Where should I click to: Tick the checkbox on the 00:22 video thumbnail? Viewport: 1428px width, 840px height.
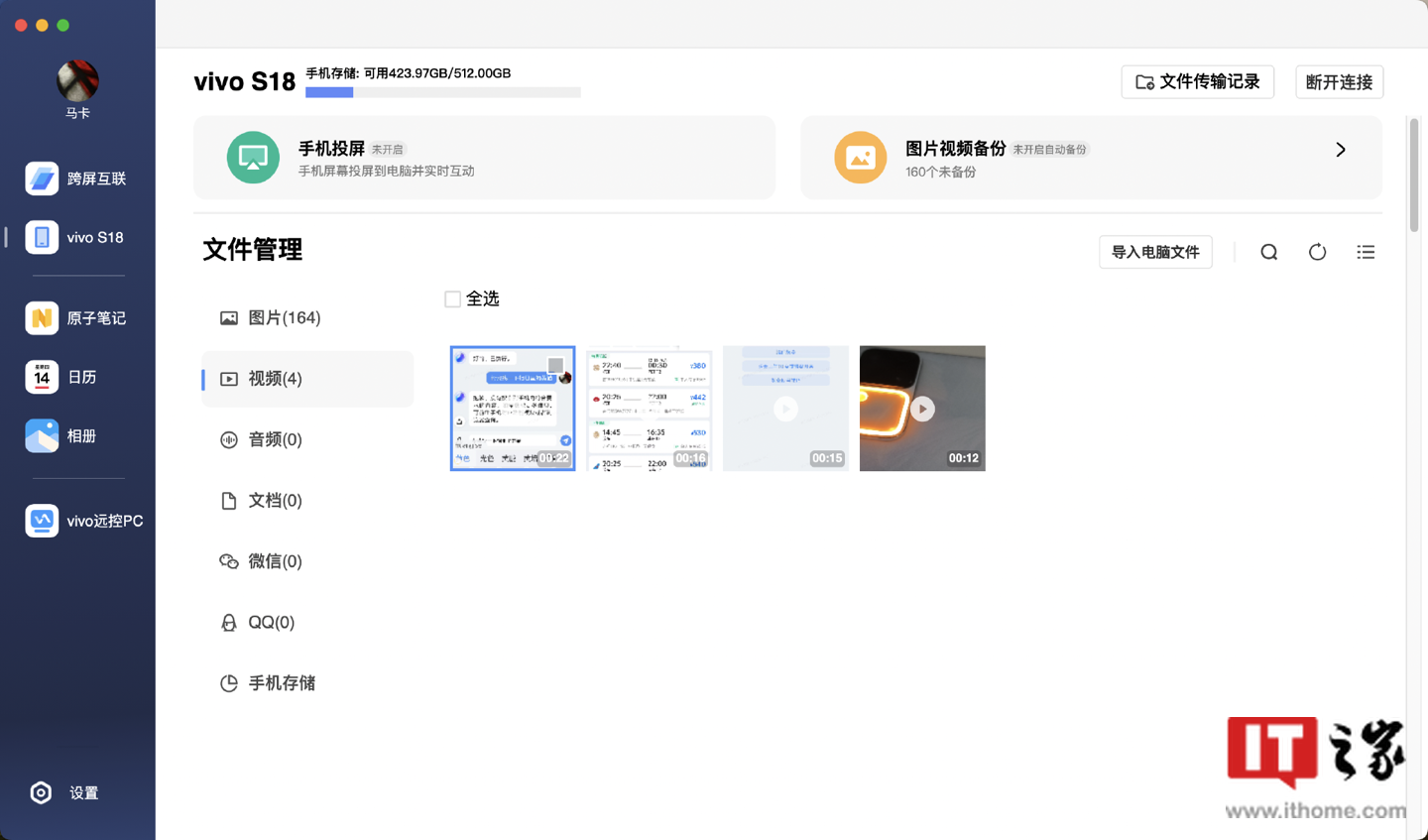click(x=555, y=365)
